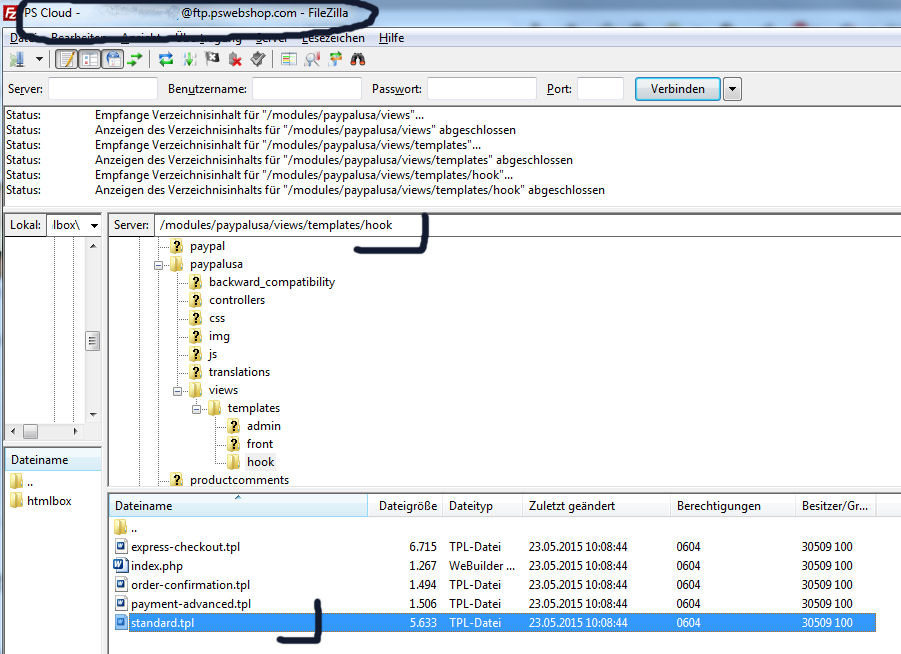Search remote files with binoculars icon

[358, 59]
